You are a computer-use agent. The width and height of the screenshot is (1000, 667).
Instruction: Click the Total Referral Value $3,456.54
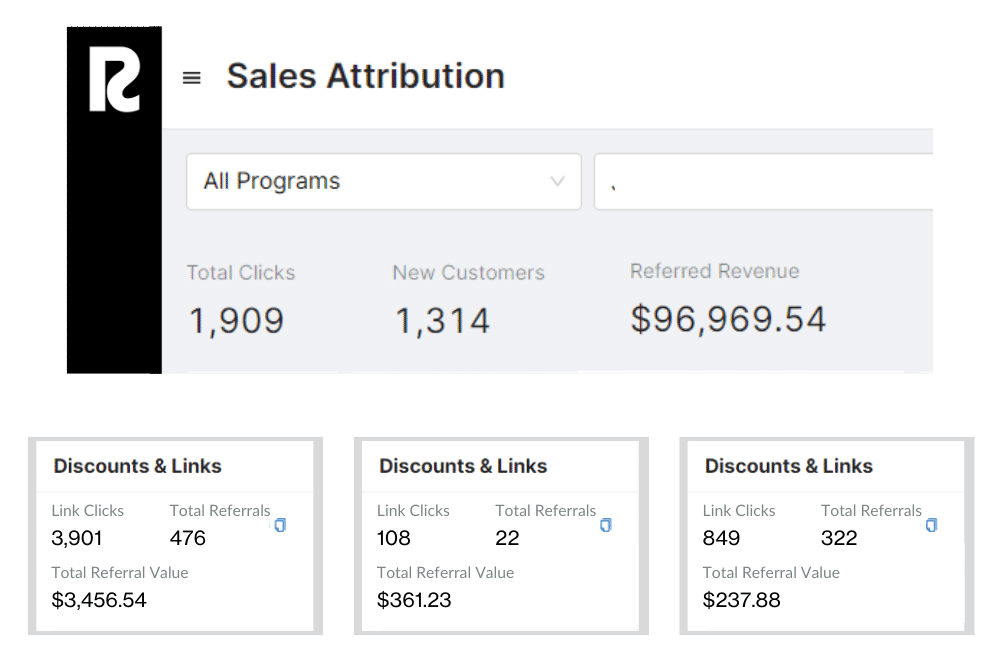point(98,600)
